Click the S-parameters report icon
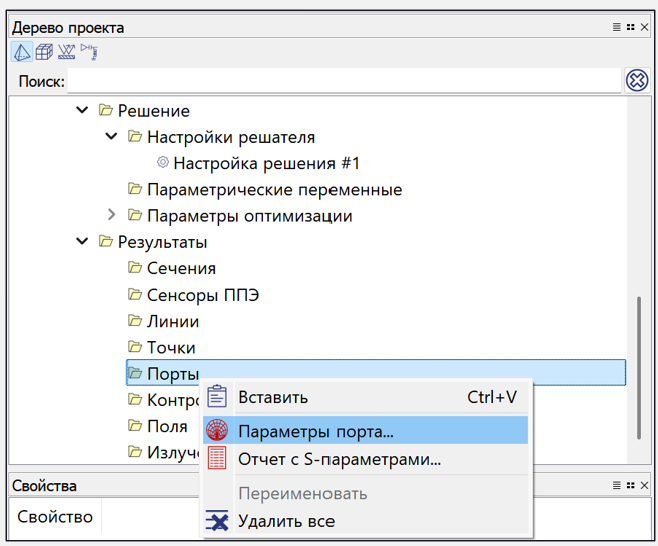The width and height of the screenshot is (658, 546). pos(217,459)
